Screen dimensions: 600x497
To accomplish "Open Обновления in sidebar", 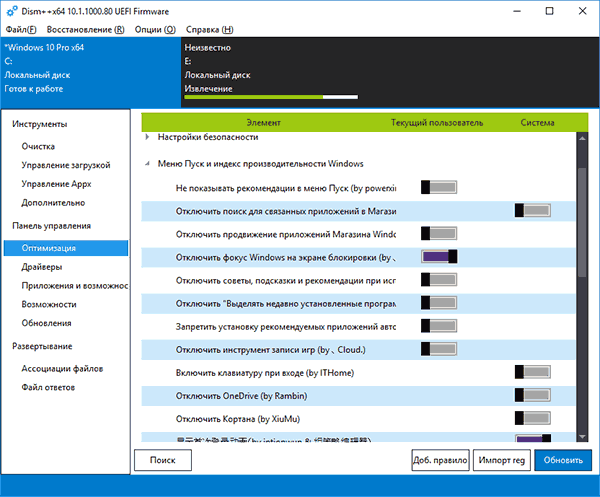I will point(46,323).
